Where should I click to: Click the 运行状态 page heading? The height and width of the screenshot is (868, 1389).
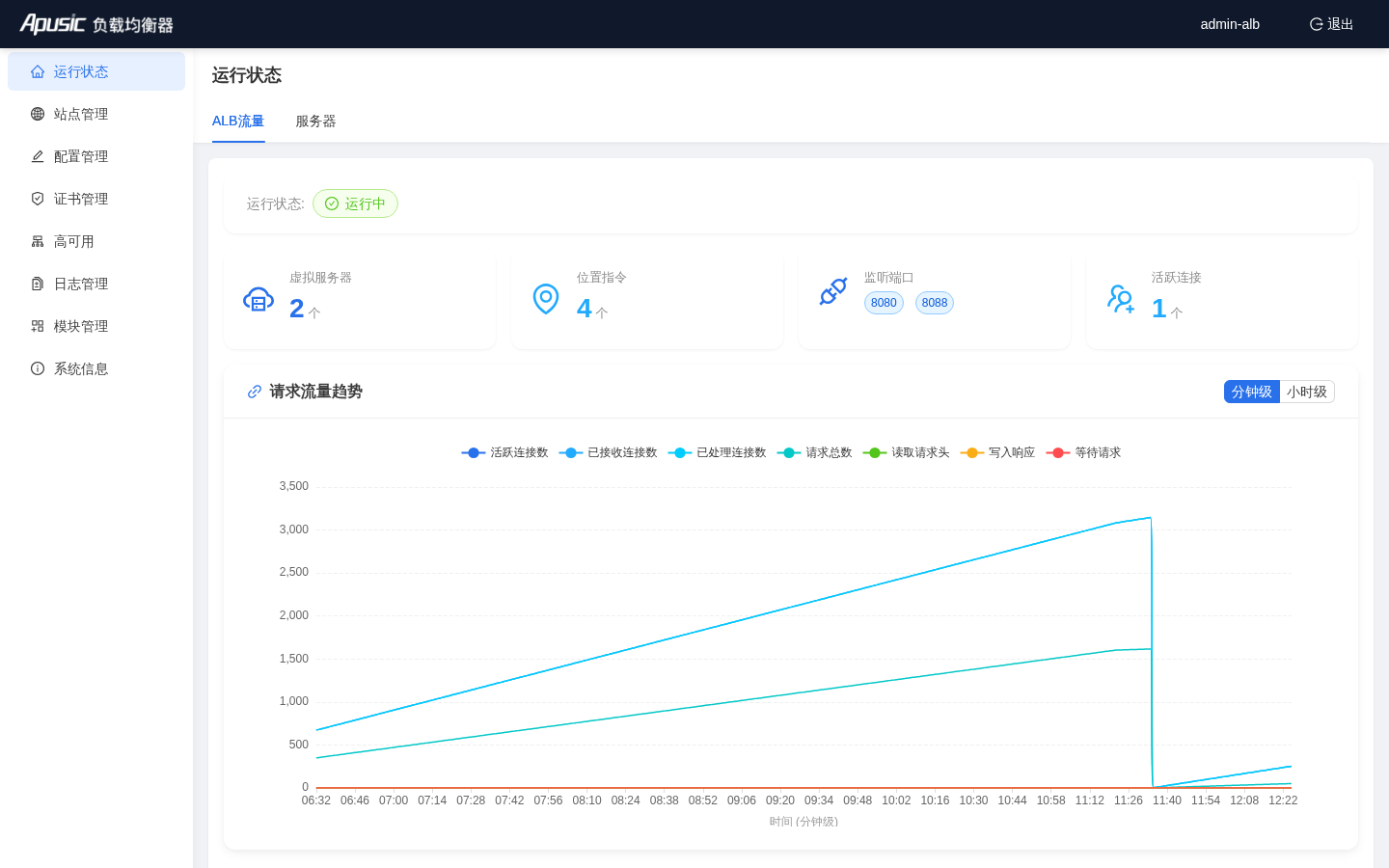(x=247, y=75)
